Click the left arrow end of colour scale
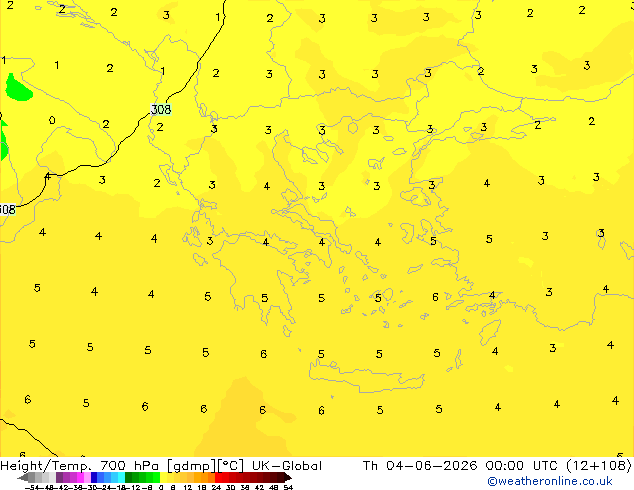 click(x=23, y=477)
